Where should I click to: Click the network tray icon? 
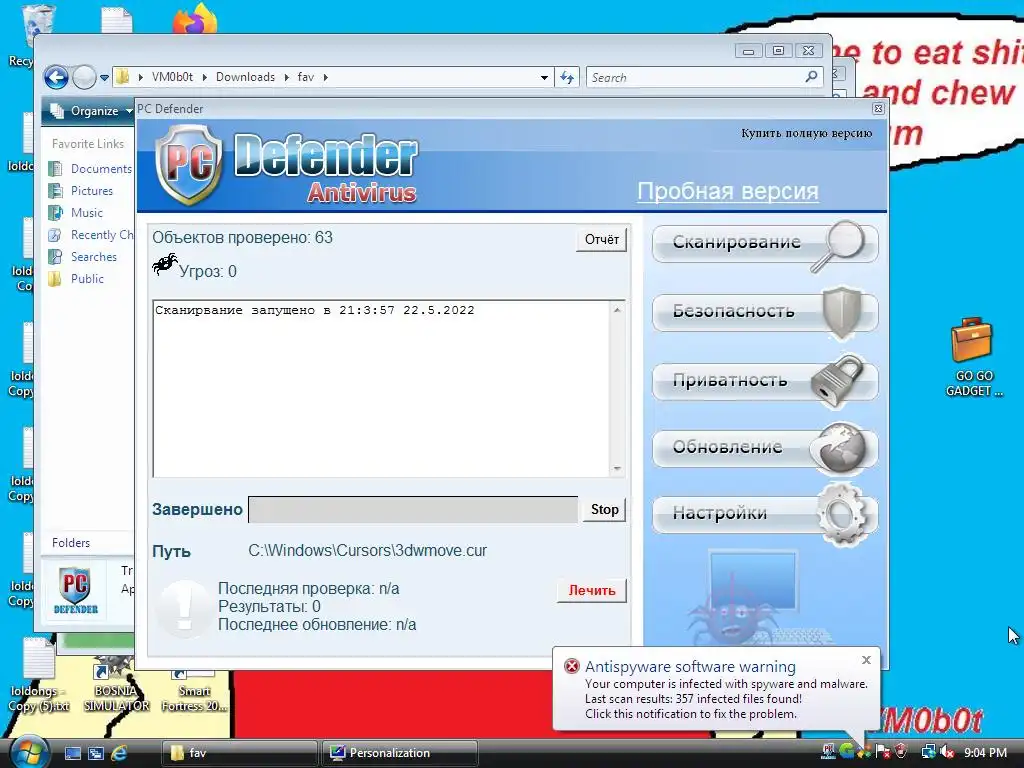(927, 752)
